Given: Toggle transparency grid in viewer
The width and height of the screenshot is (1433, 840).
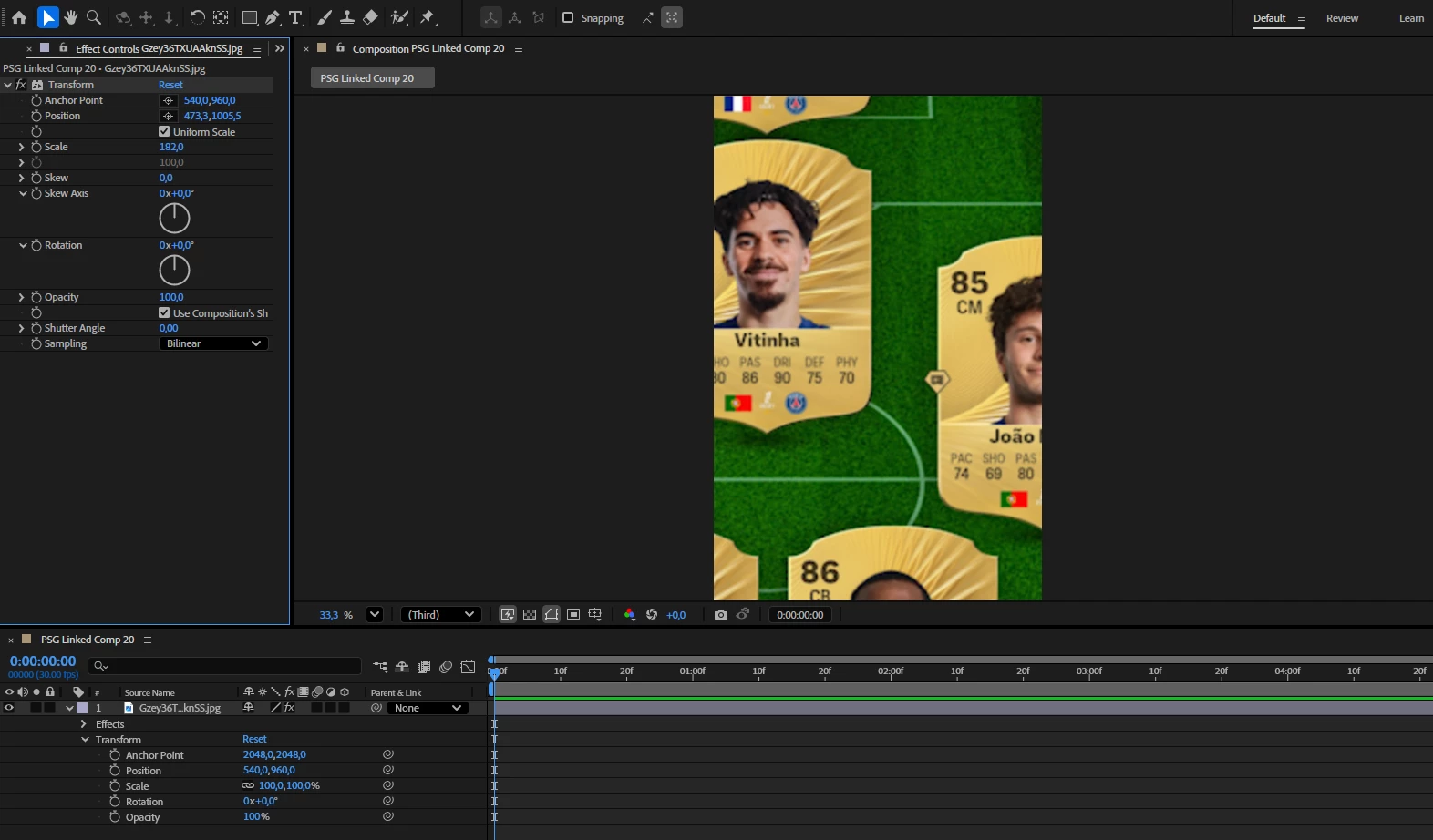Looking at the screenshot, I should [530, 615].
